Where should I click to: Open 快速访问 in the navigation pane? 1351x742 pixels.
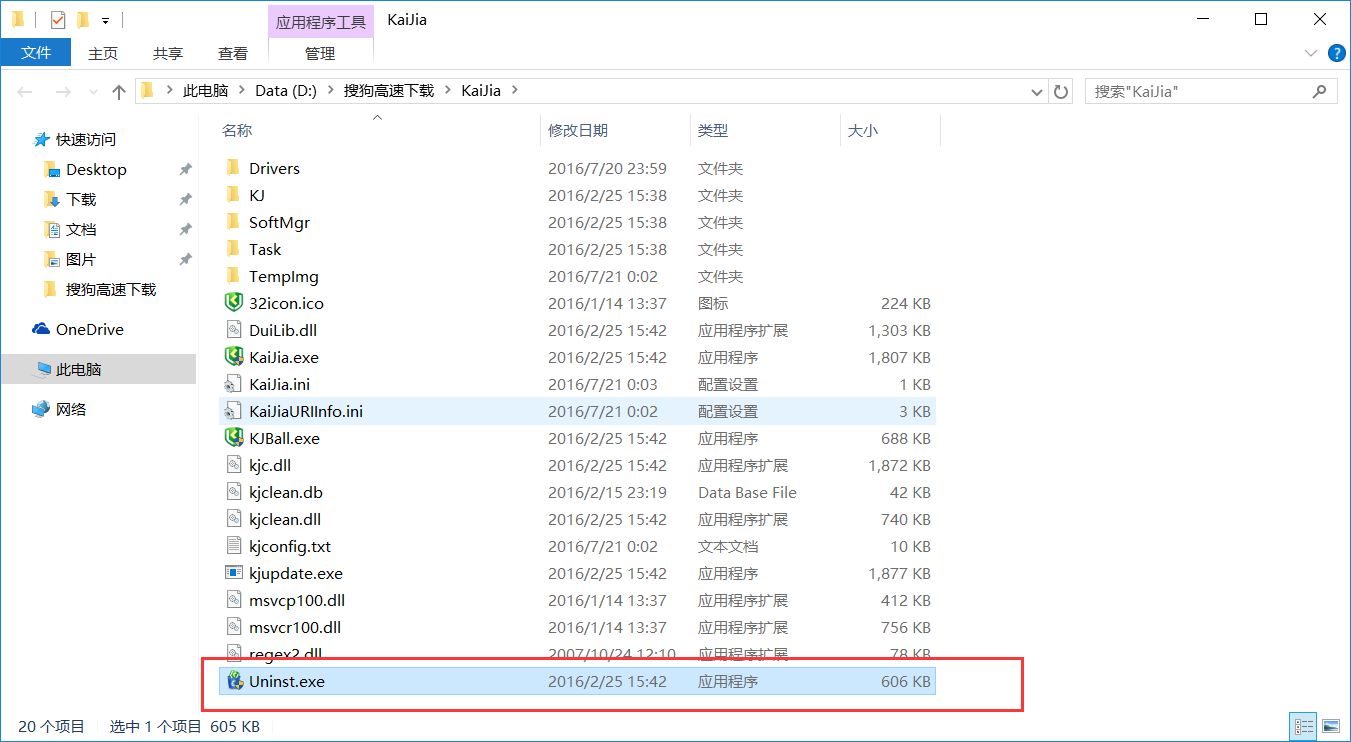coord(86,139)
